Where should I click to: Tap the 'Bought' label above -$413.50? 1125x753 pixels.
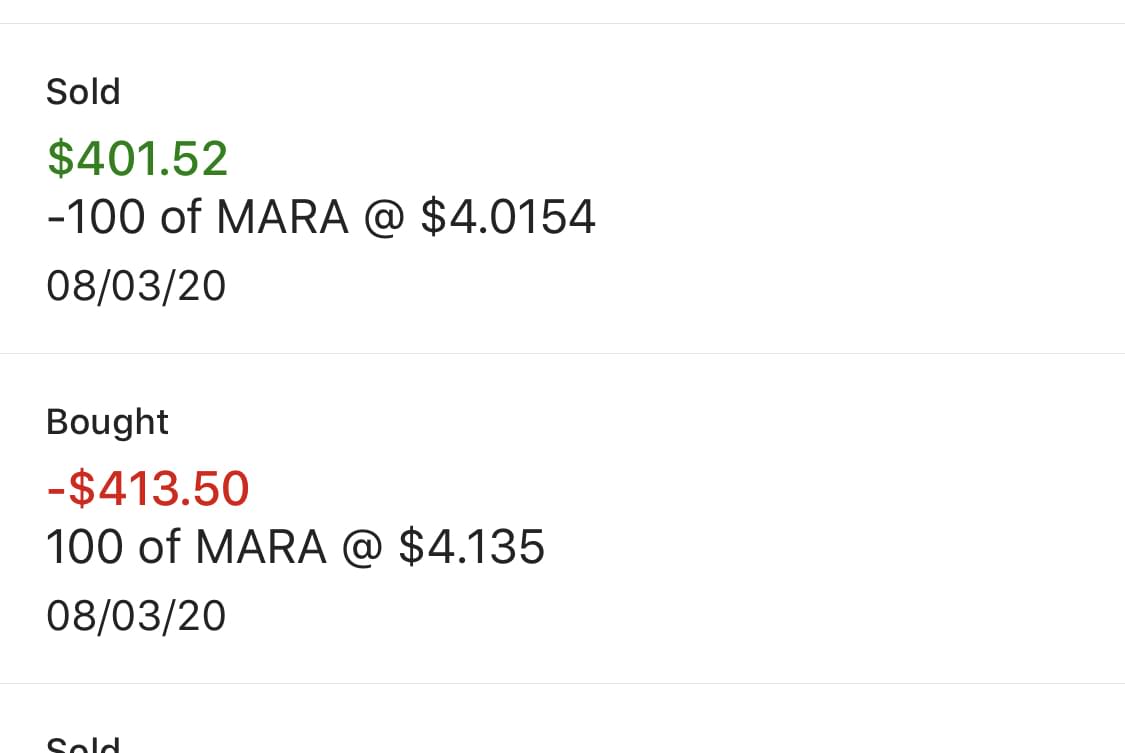[107, 422]
